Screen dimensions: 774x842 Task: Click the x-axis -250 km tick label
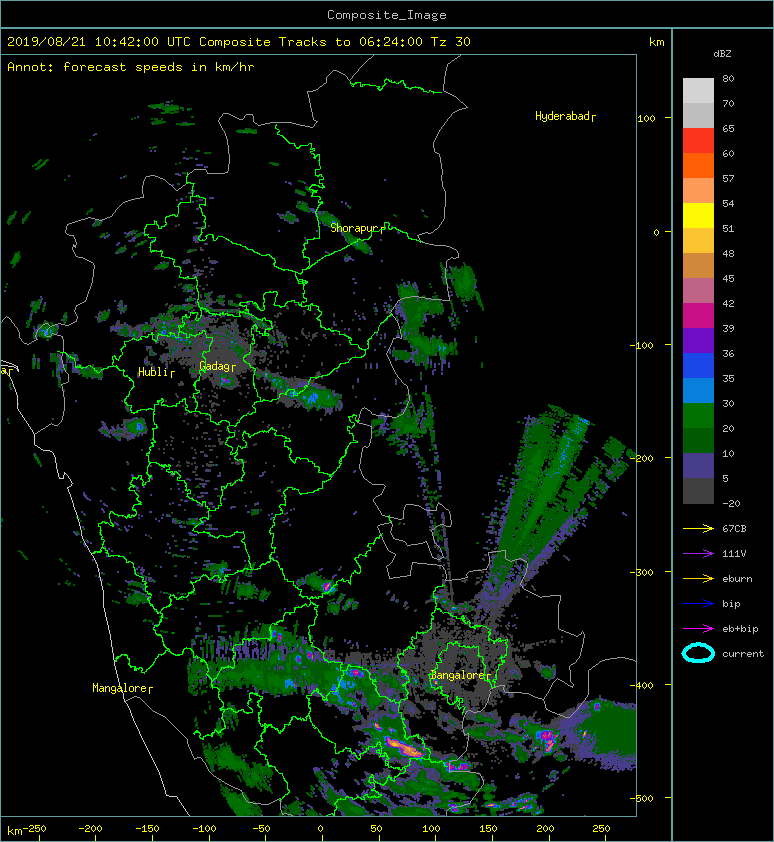[35, 829]
